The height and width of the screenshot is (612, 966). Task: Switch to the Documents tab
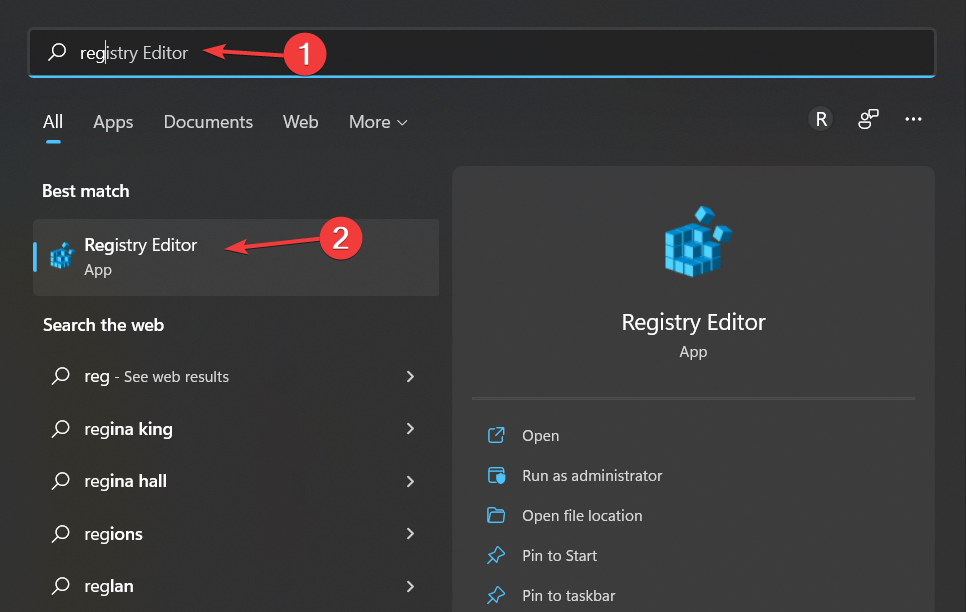tap(208, 122)
